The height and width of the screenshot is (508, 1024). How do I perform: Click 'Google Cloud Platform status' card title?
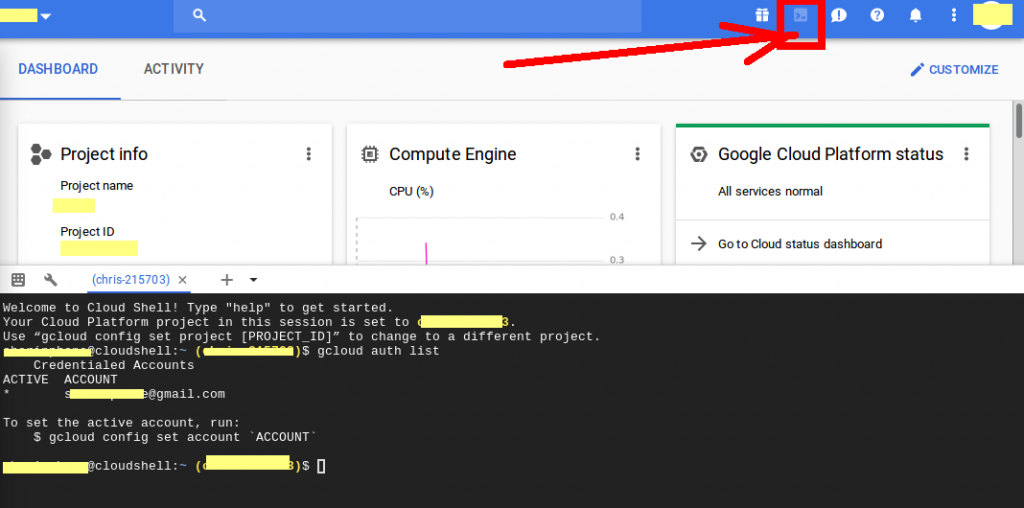pos(831,154)
